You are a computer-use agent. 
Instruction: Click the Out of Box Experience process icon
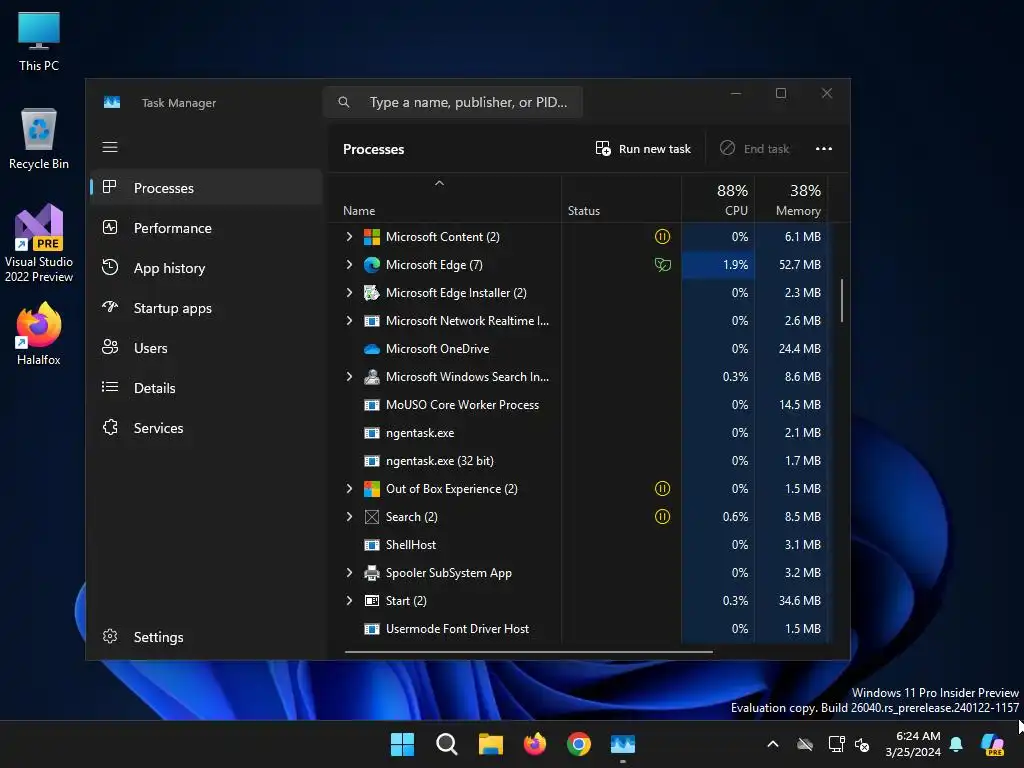372,488
